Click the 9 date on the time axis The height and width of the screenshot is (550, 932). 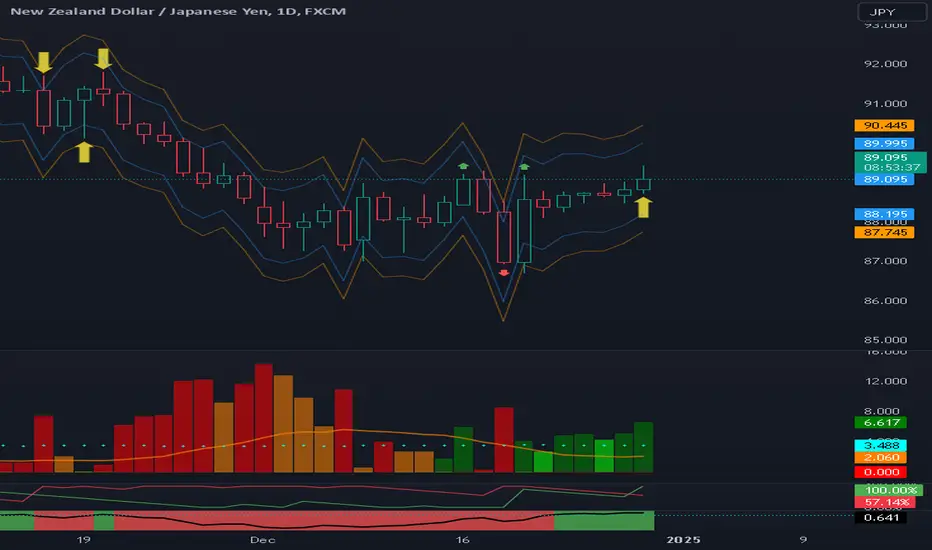tap(803, 540)
